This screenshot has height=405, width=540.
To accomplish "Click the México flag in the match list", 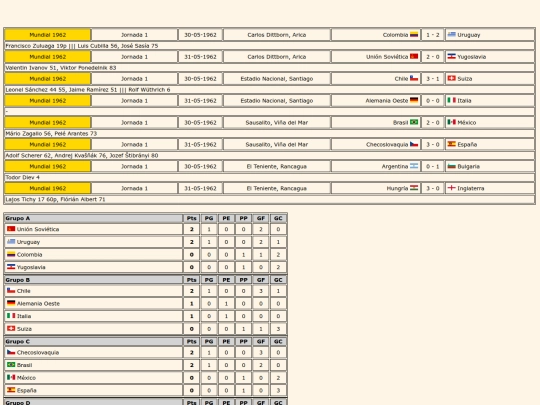I will point(451,122).
